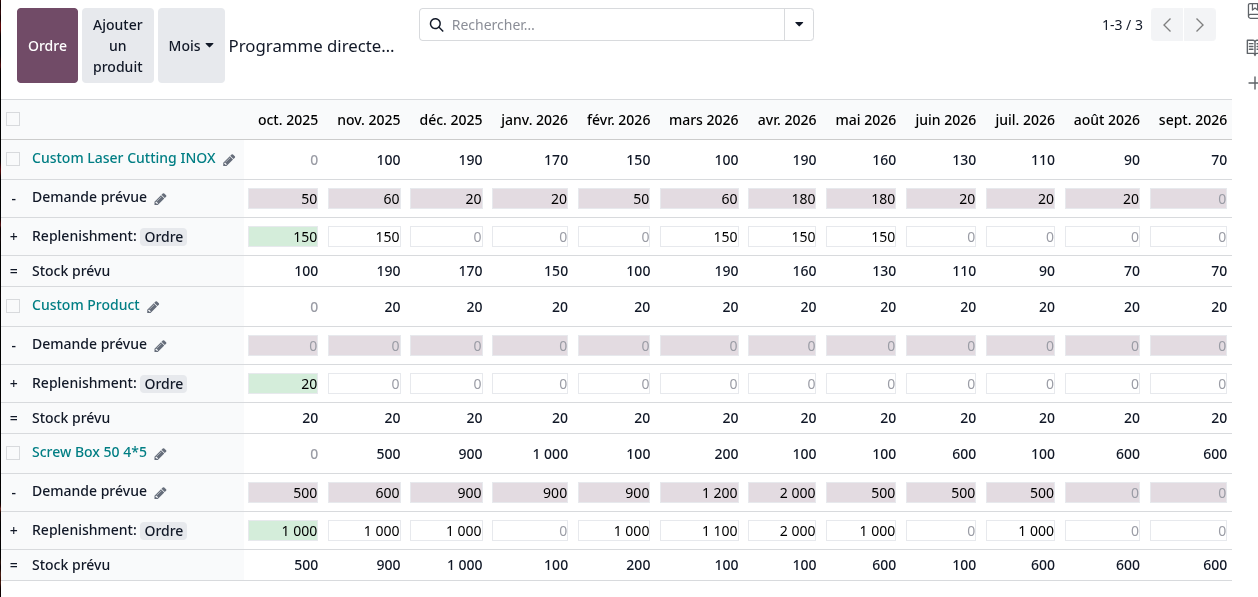
Task: Check the checkbox next to Custom Product
Action: pyautogui.click(x=14, y=305)
